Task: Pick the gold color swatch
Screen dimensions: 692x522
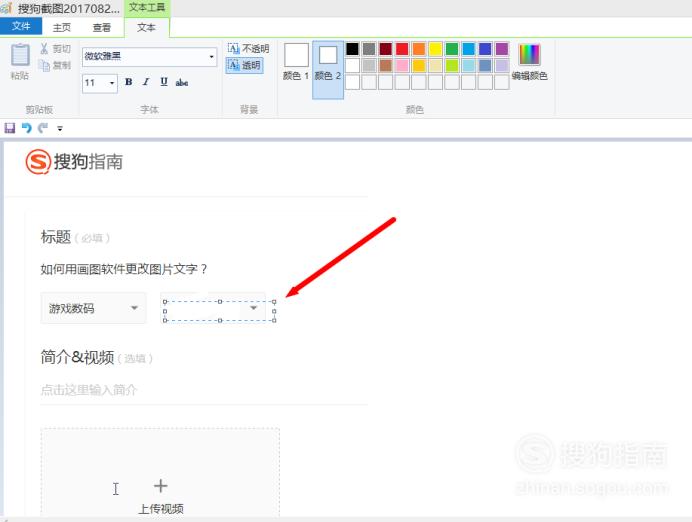Action: click(419, 65)
